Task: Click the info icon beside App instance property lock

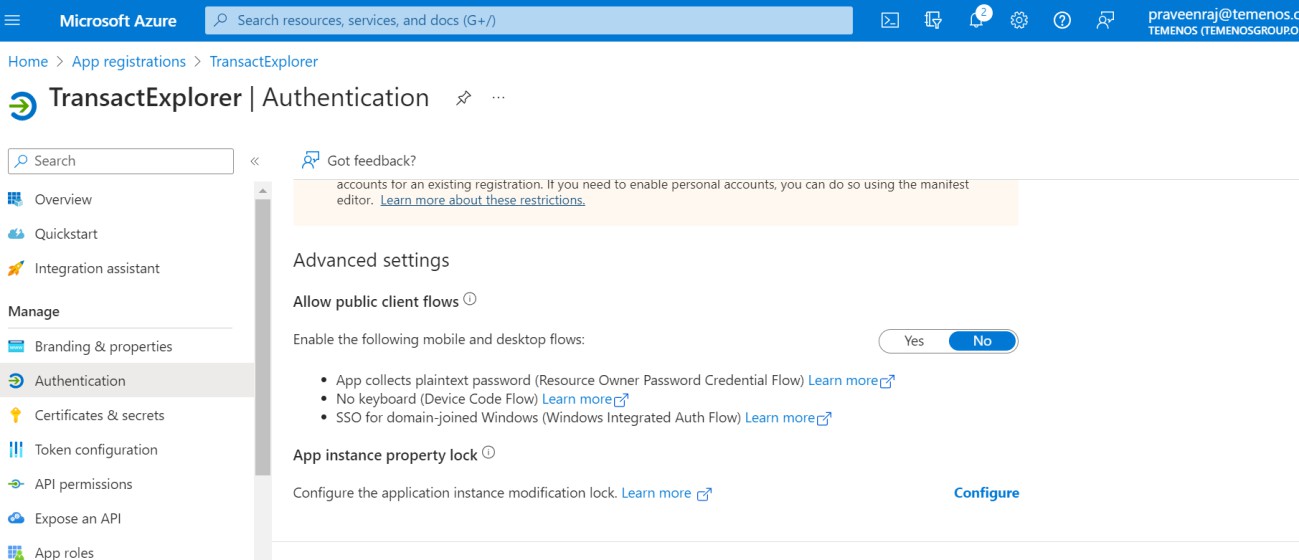Action: [x=489, y=453]
